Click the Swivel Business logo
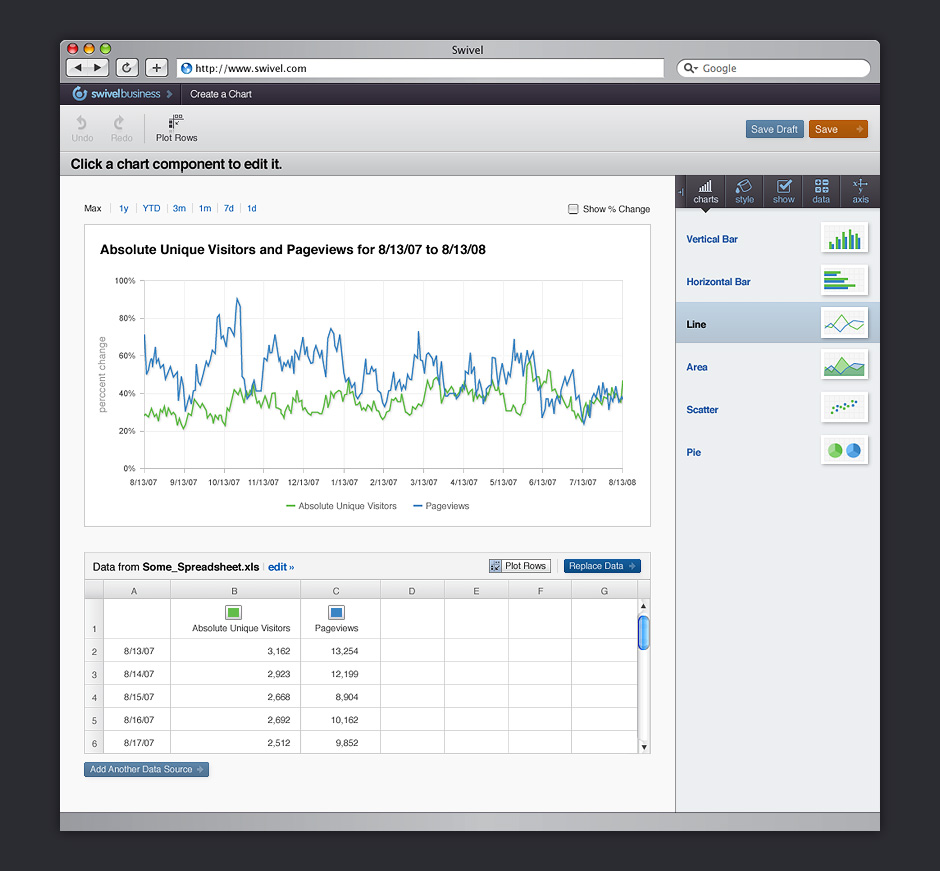 click(x=115, y=94)
